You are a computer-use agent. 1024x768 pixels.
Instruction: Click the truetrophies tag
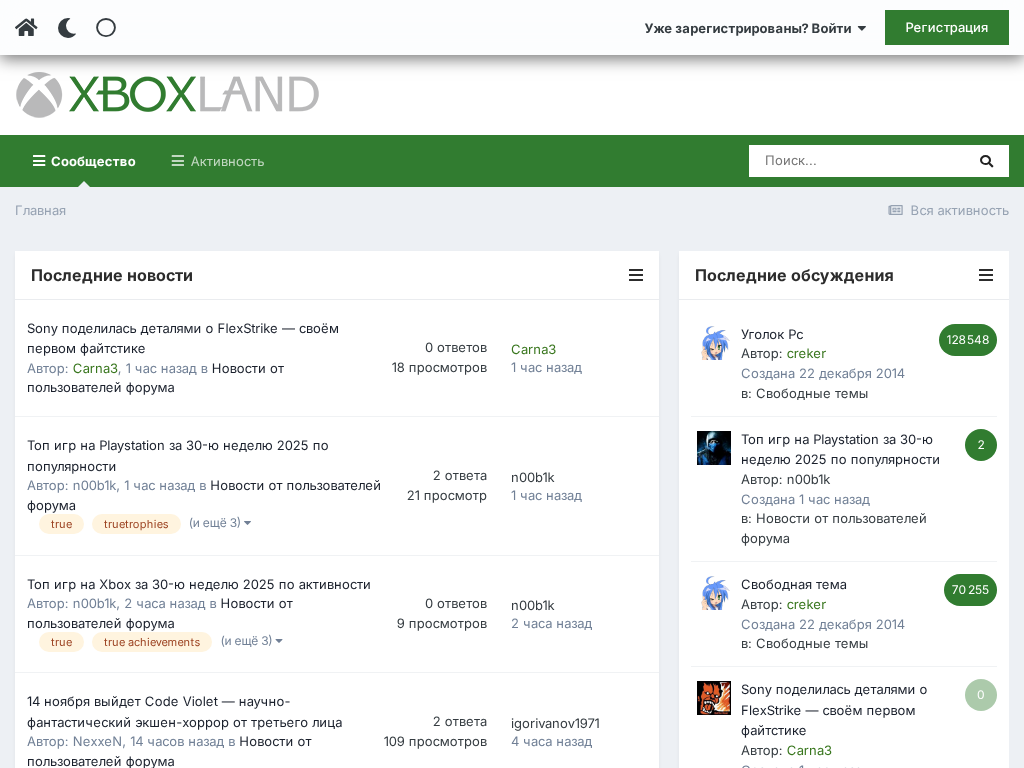(x=136, y=524)
